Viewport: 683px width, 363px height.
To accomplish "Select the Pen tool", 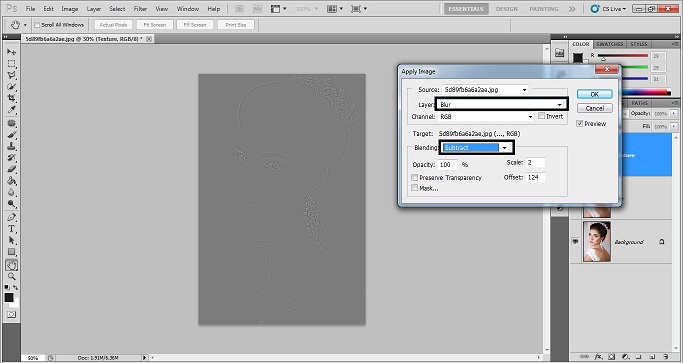I will tap(11, 217).
